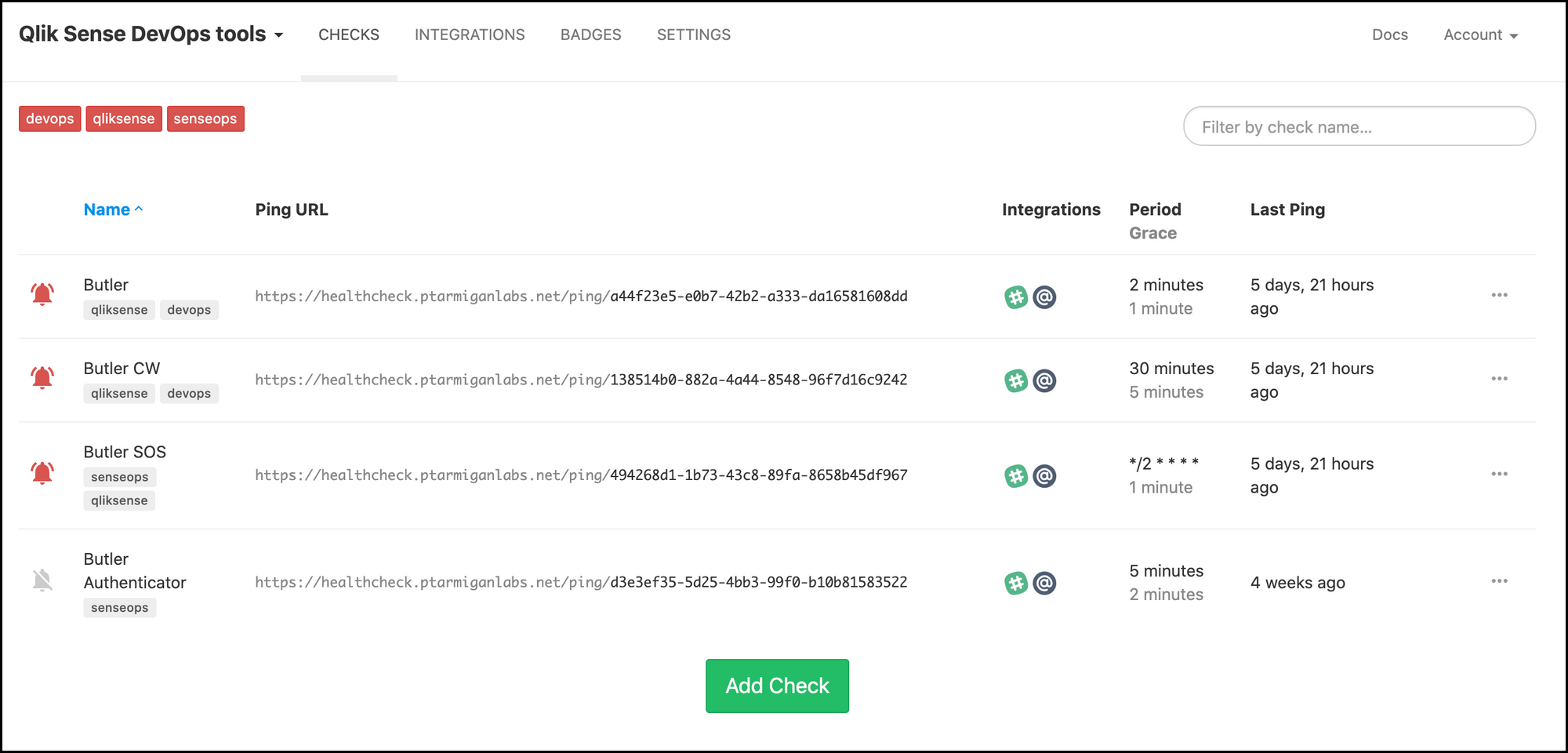Click the devops tag under Butler CW
The width and height of the screenshot is (1568, 753).
click(x=189, y=393)
